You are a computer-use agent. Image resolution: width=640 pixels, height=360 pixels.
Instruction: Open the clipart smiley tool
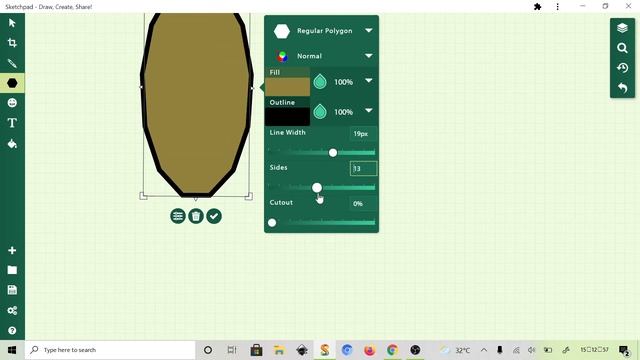(12, 103)
